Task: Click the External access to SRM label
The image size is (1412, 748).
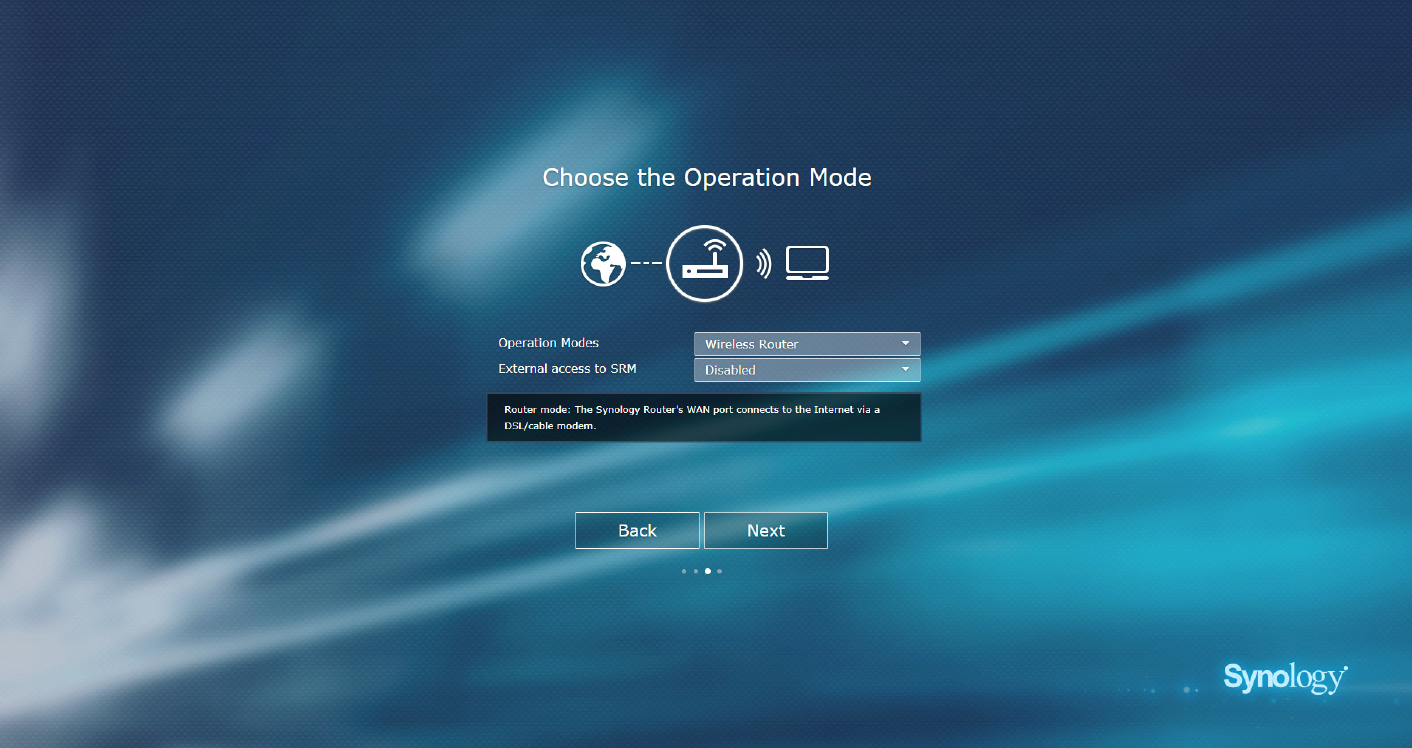Action: point(567,369)
